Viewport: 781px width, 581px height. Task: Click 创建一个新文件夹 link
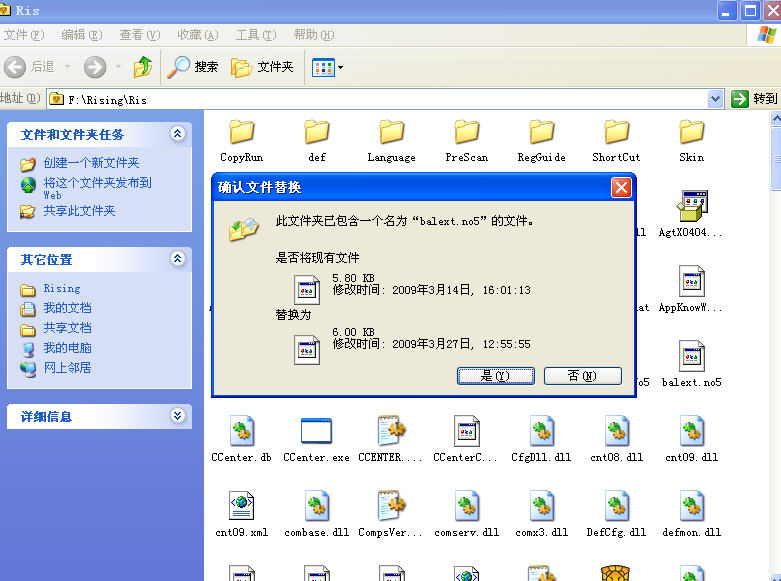click(x=91, y=163)
